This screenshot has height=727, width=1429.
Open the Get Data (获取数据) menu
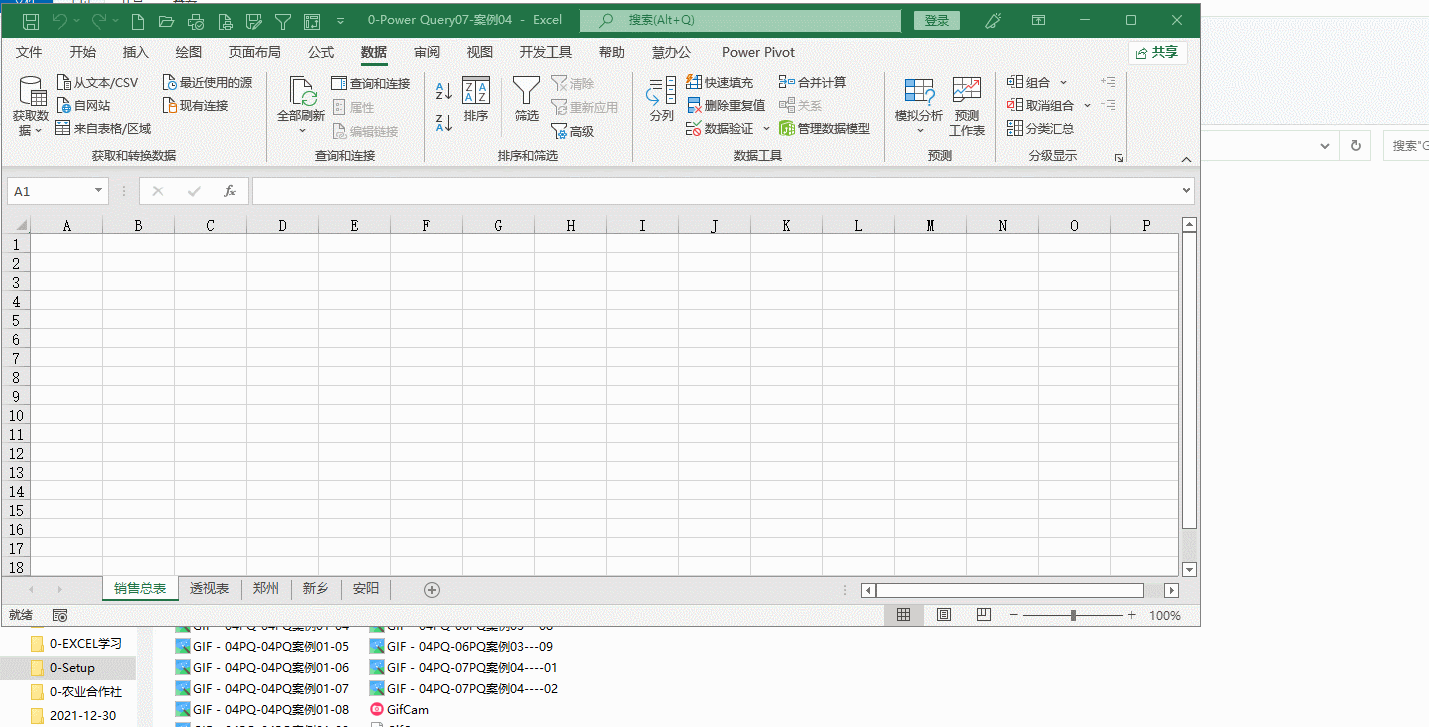31,107
